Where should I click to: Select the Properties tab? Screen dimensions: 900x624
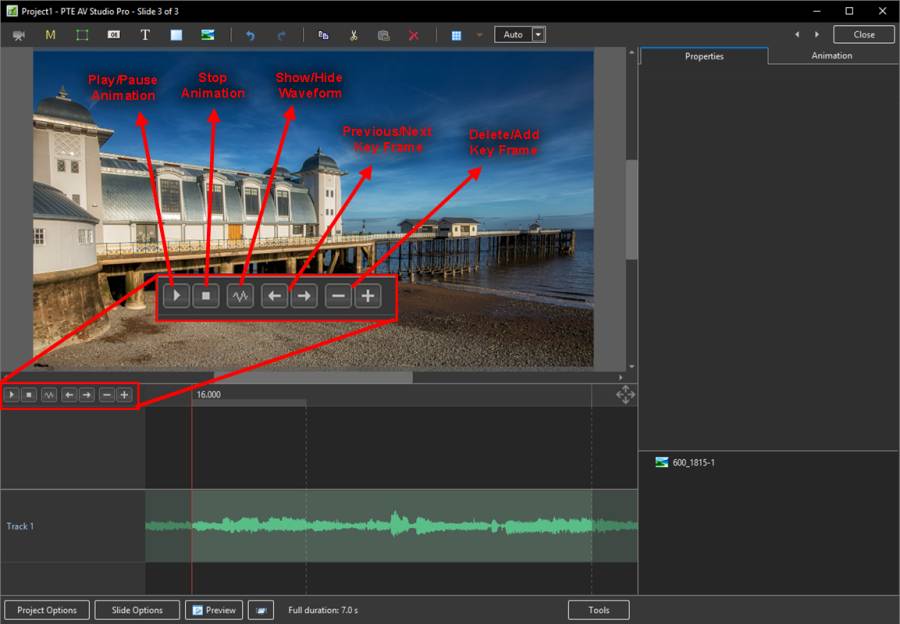pos(704,56)
